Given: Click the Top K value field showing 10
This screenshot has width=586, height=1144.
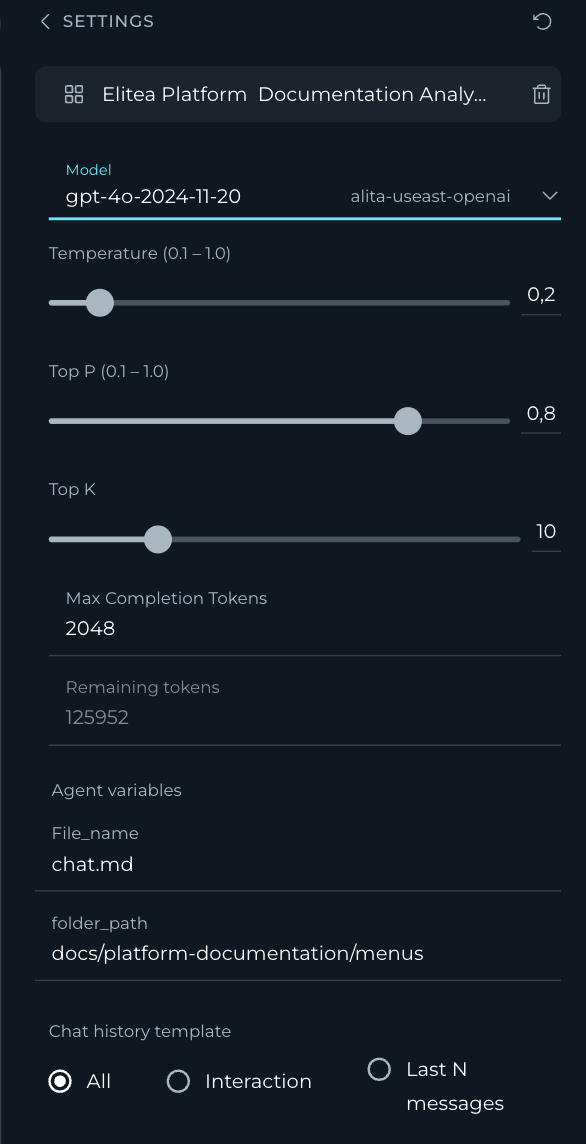Looking at the screenshot, I should click(x=546, y=532).
